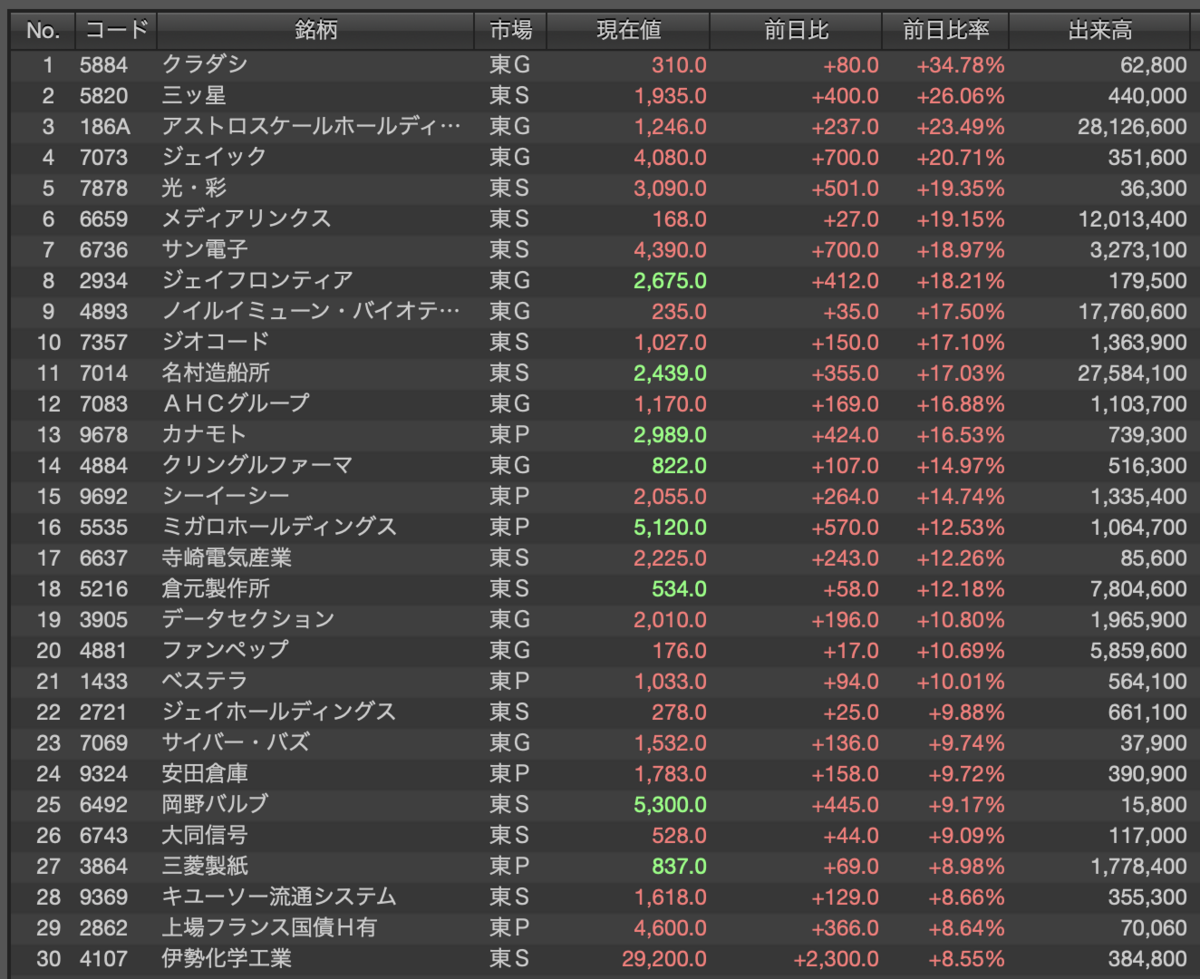The height and width of the screenshot is (979, 1200).
Task: Click the 岡野バルブ stock name
Action: (x=215, y=804)
